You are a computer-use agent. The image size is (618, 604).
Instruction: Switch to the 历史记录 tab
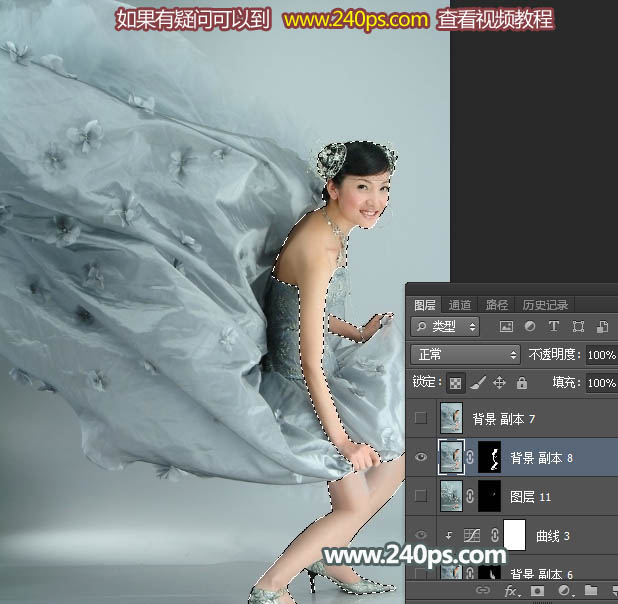pyautogui.click(x=546, y=305)
